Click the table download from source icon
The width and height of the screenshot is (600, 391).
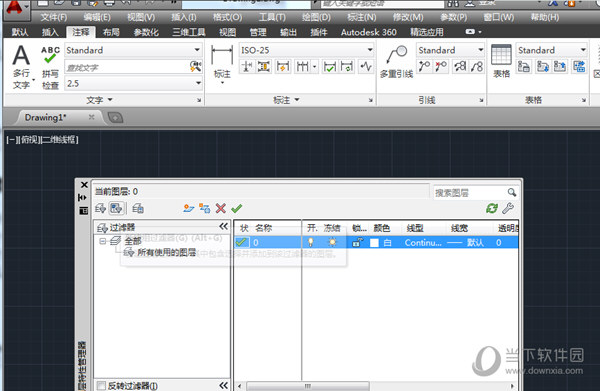pos(543,67)
